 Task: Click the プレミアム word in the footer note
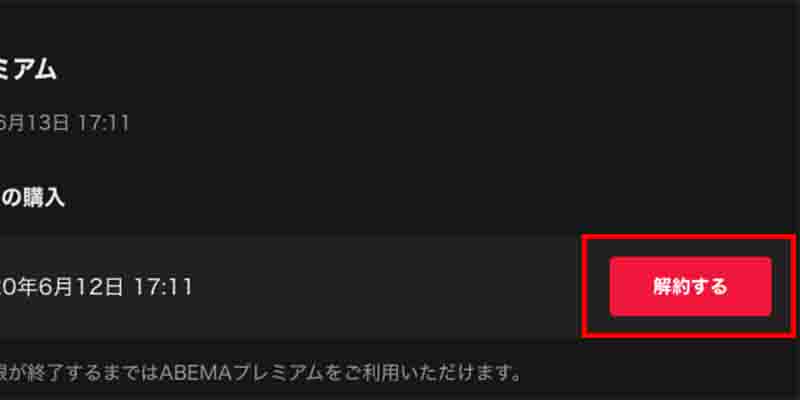pyautogui.click(x=276, y=374)
